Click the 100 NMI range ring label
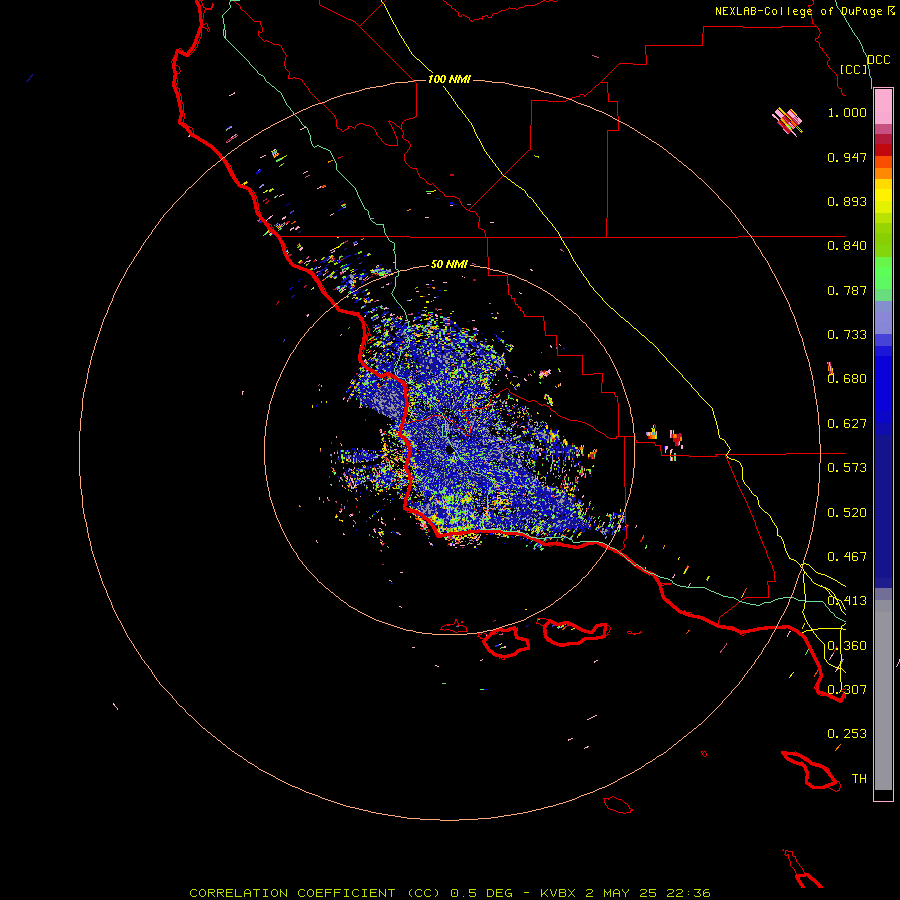 tap(449, 79)
